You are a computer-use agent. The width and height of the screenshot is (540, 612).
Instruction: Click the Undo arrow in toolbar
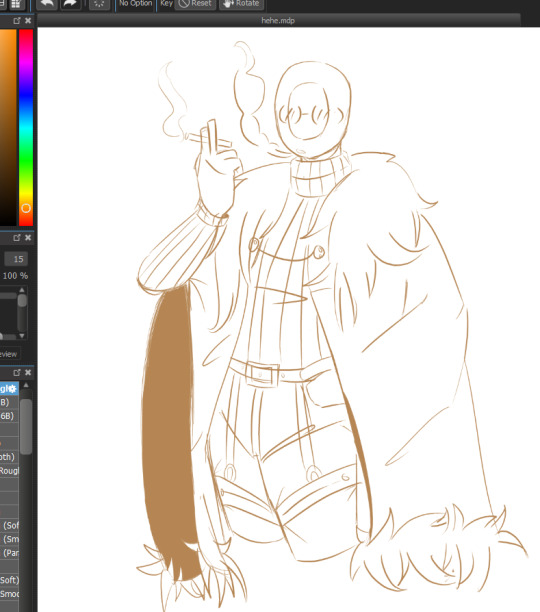point(47,4)
